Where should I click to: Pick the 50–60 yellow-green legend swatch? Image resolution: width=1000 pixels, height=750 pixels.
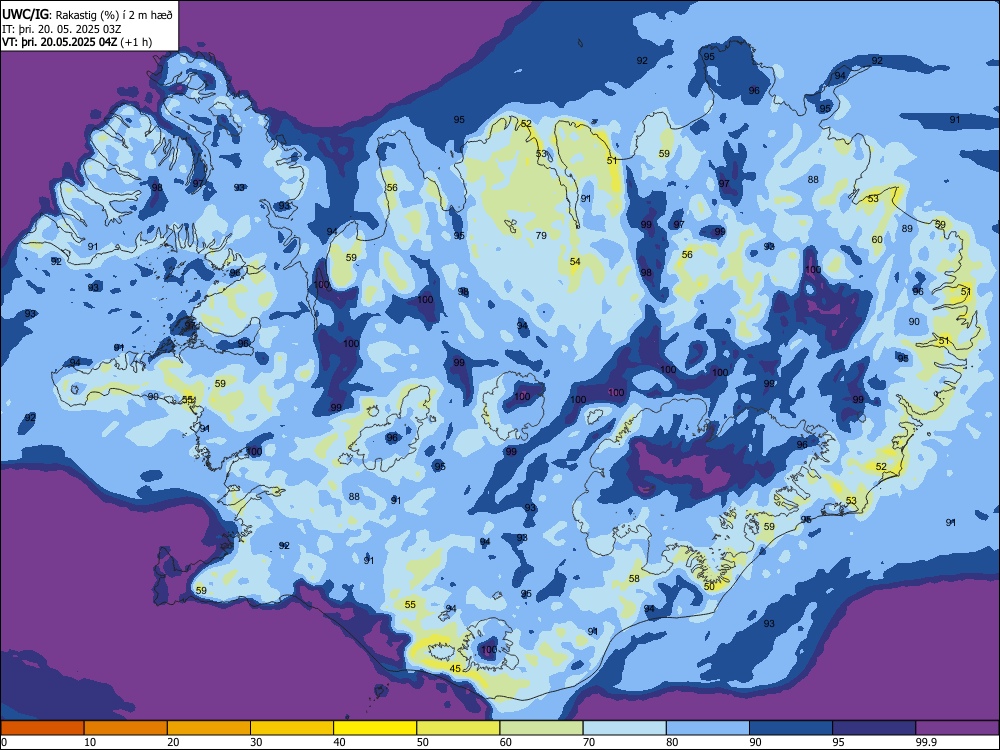[x=458, y=728]
